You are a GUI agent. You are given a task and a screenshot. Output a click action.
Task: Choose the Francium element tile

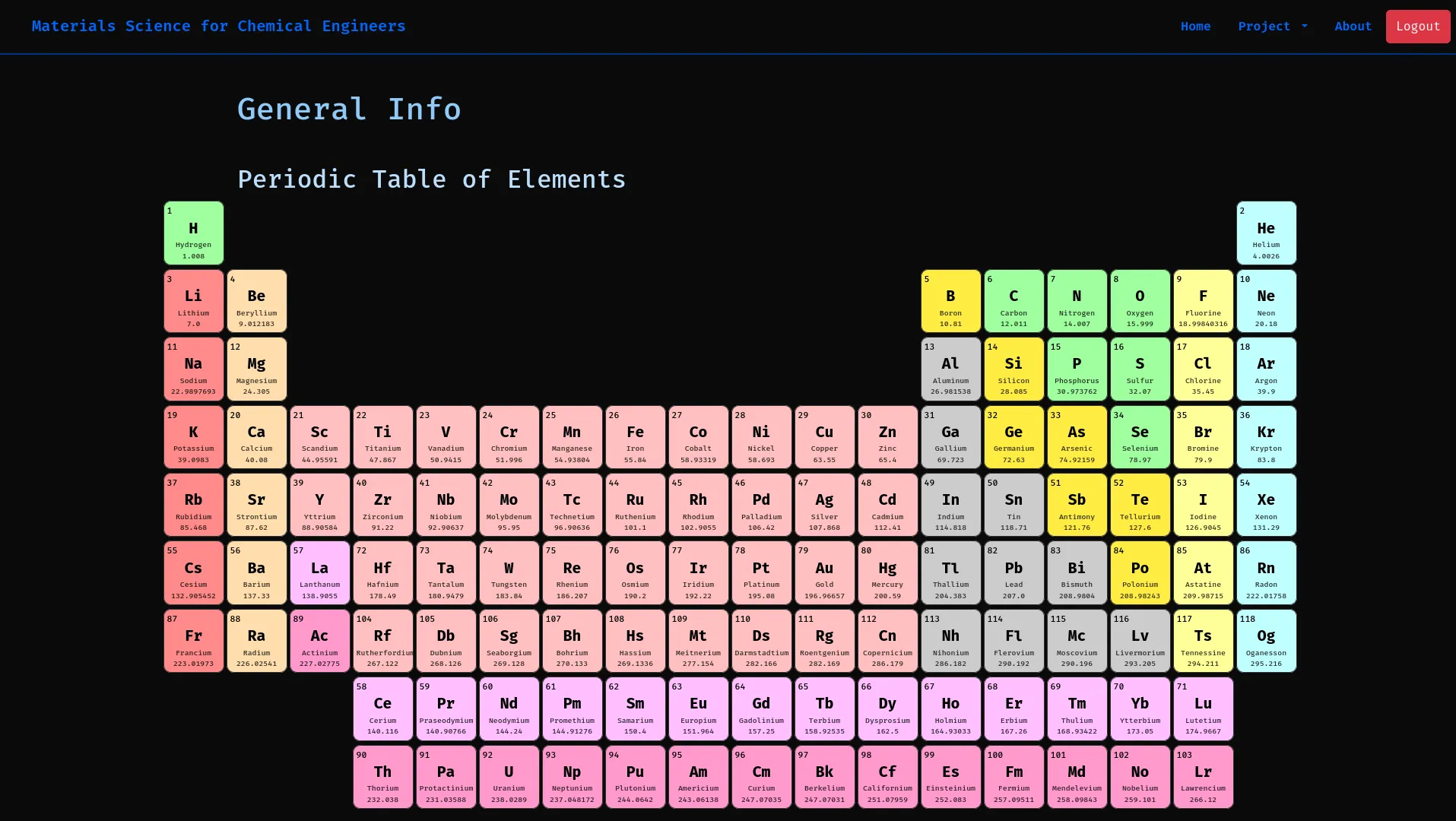click(193, 641)
